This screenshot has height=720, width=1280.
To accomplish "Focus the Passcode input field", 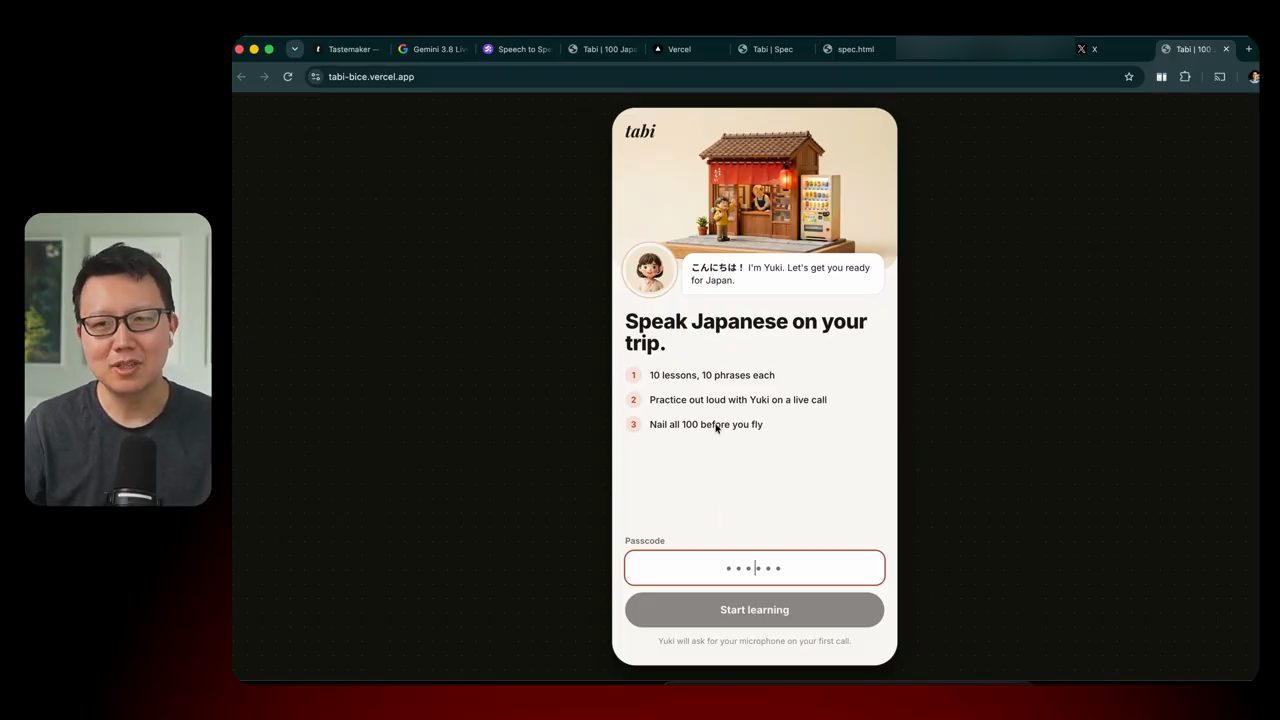I will [x=755, y=568].
